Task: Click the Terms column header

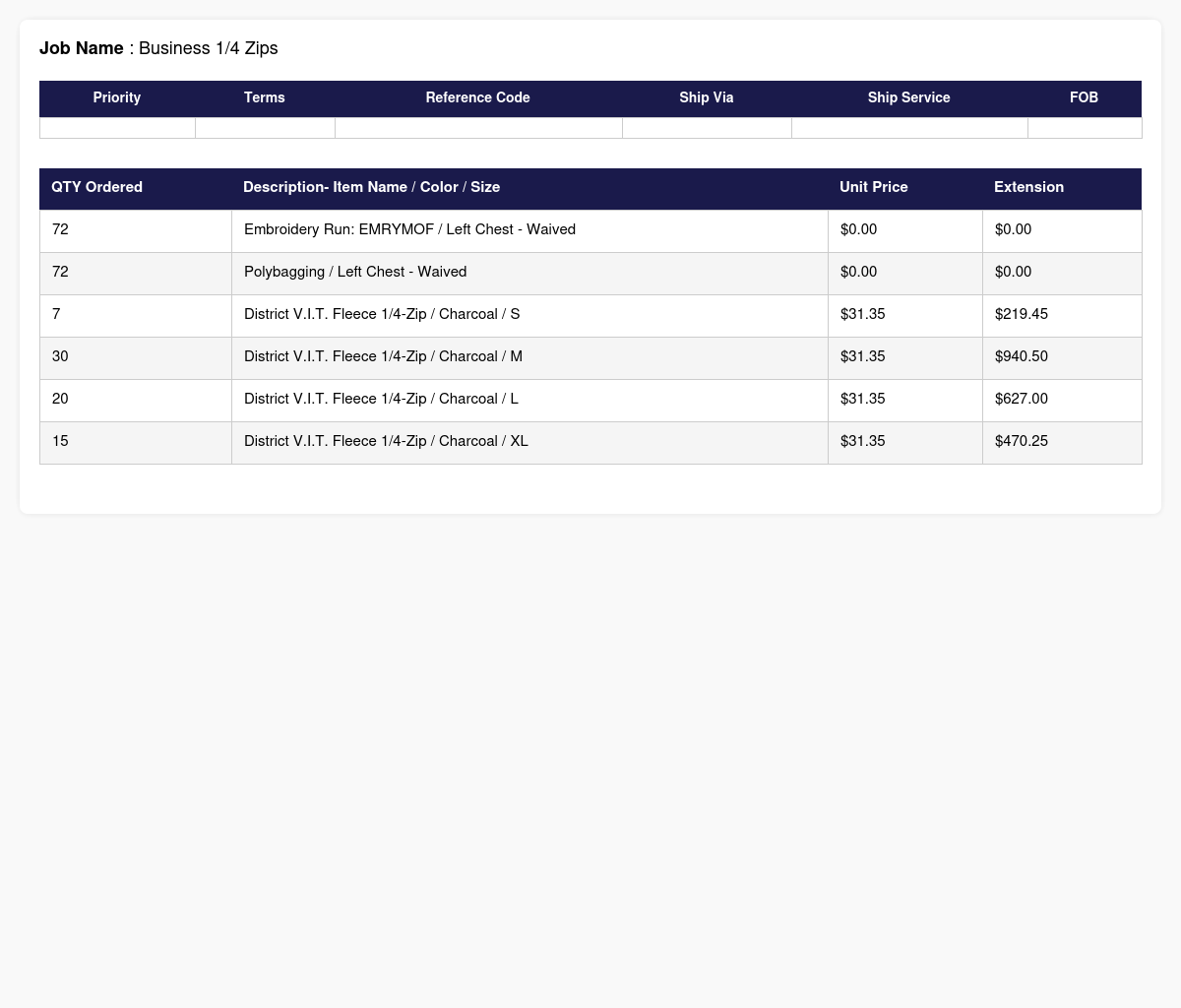Action: (x=265, y=98)
